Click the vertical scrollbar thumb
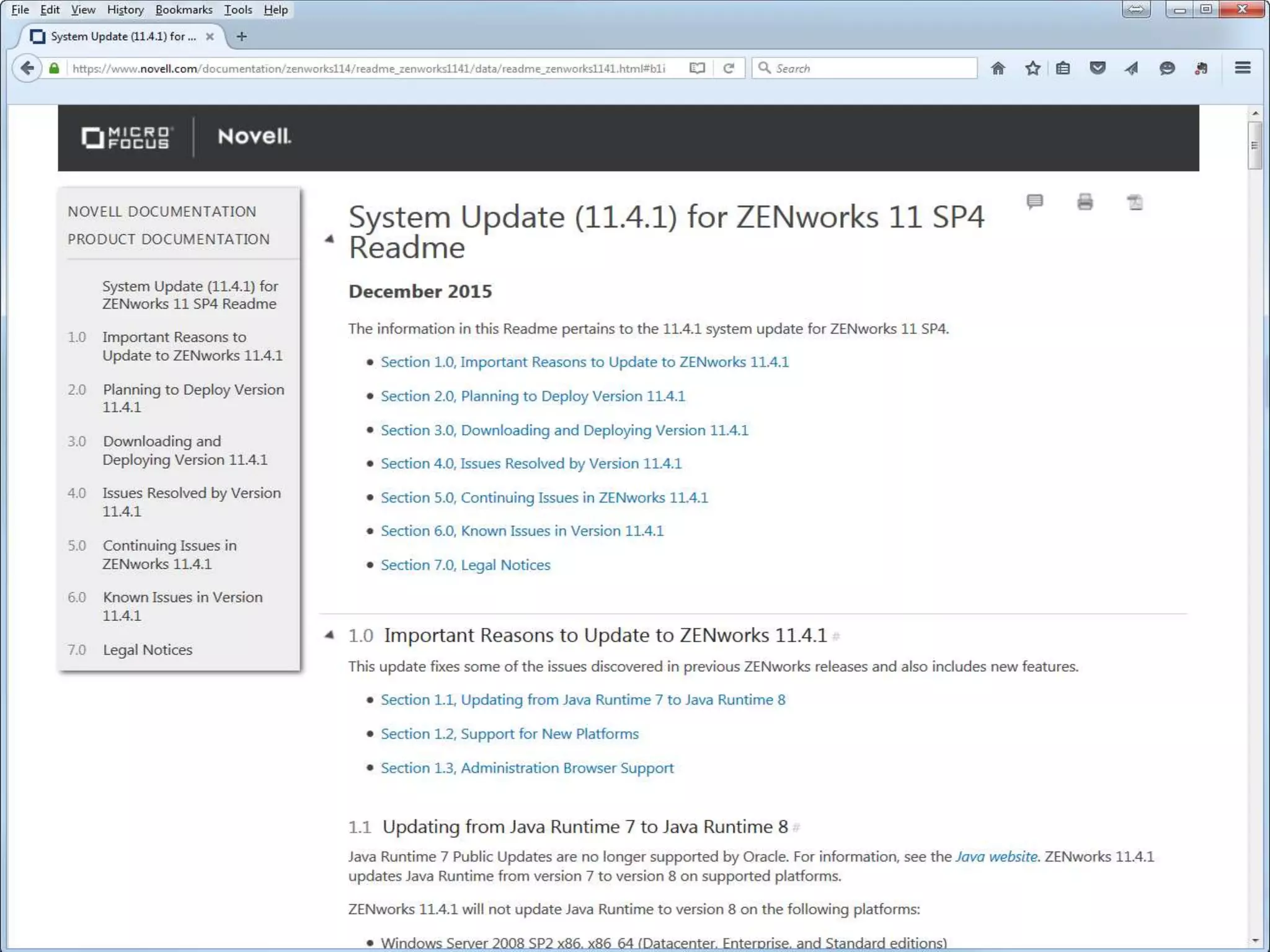 tap(1255, 146)
